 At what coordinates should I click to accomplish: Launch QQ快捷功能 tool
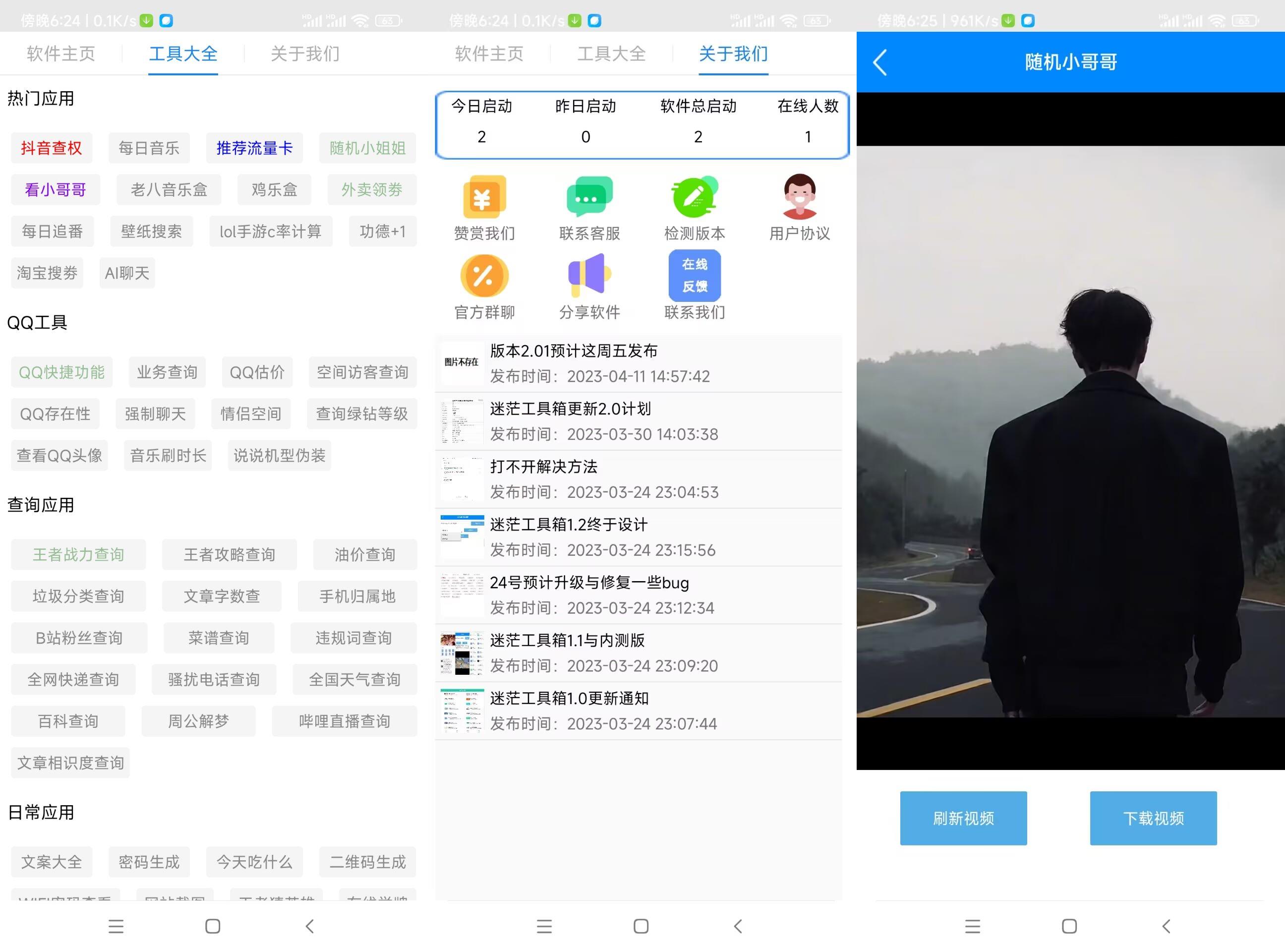[x=61, y=372]
